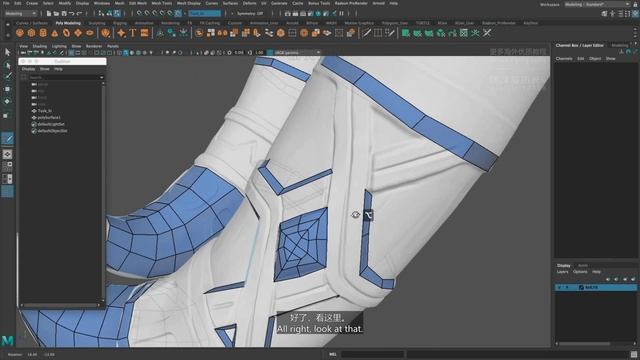Create a polygon torus from the shelf

click(66, 33)
